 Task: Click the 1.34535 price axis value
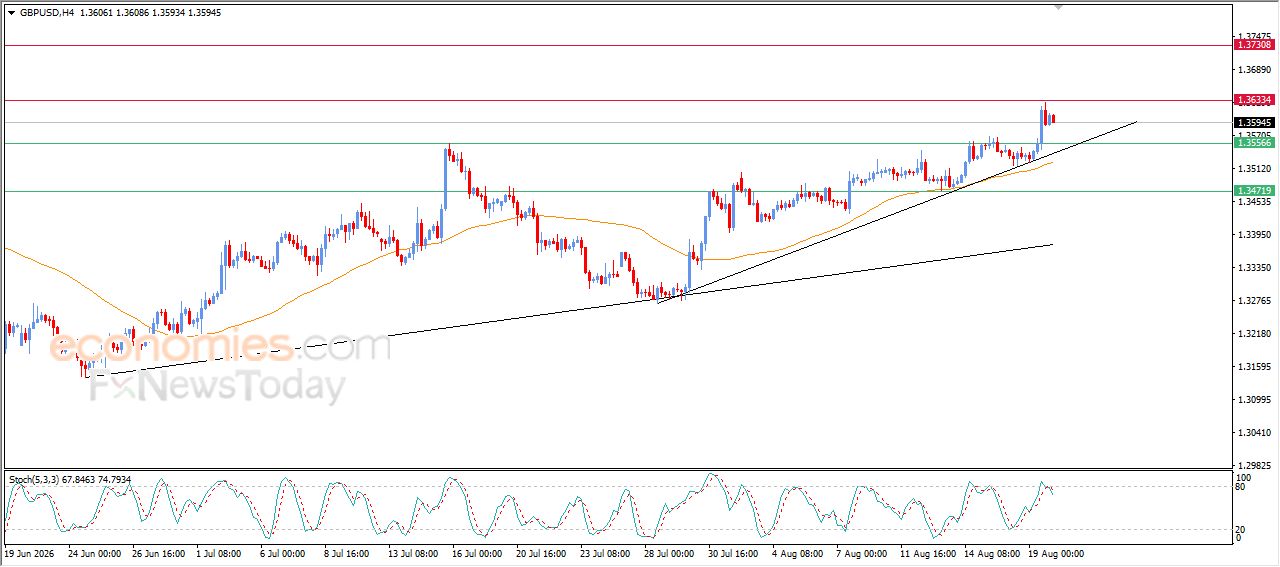coord(1254,201)
